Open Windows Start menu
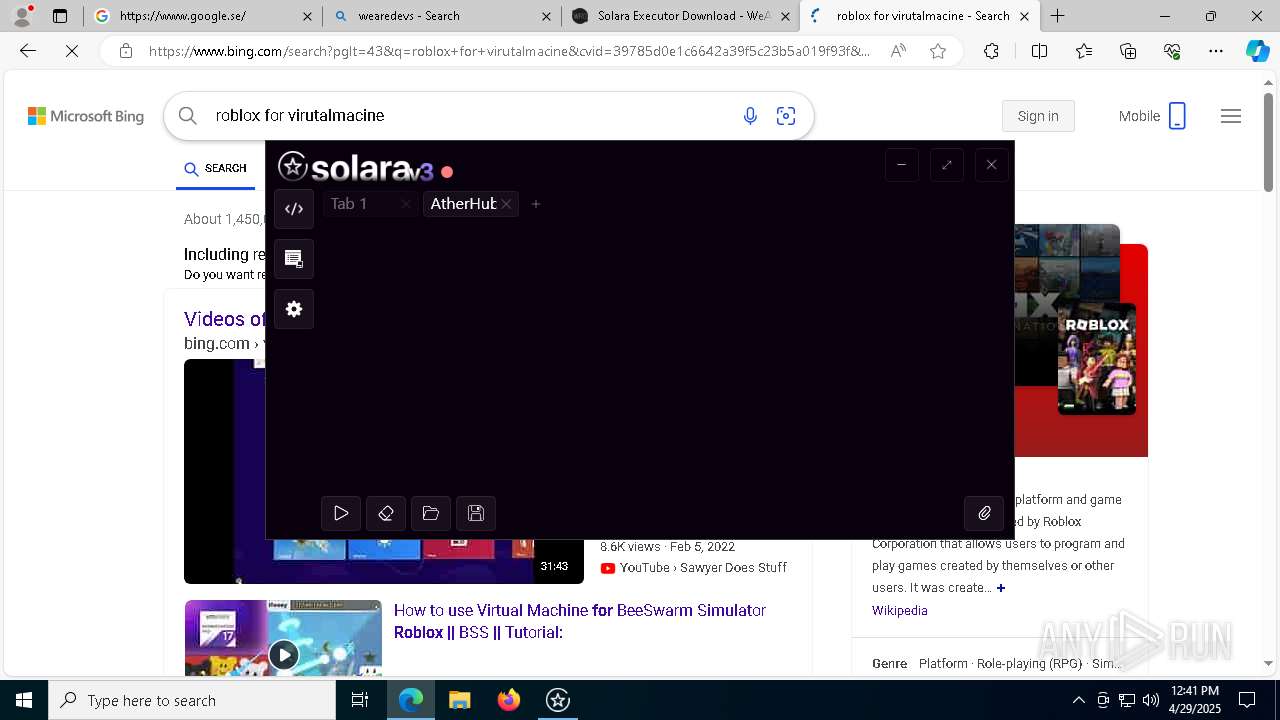Viewport: 1280px width, 720px height. pyautogui.click(x=24, y=700)
